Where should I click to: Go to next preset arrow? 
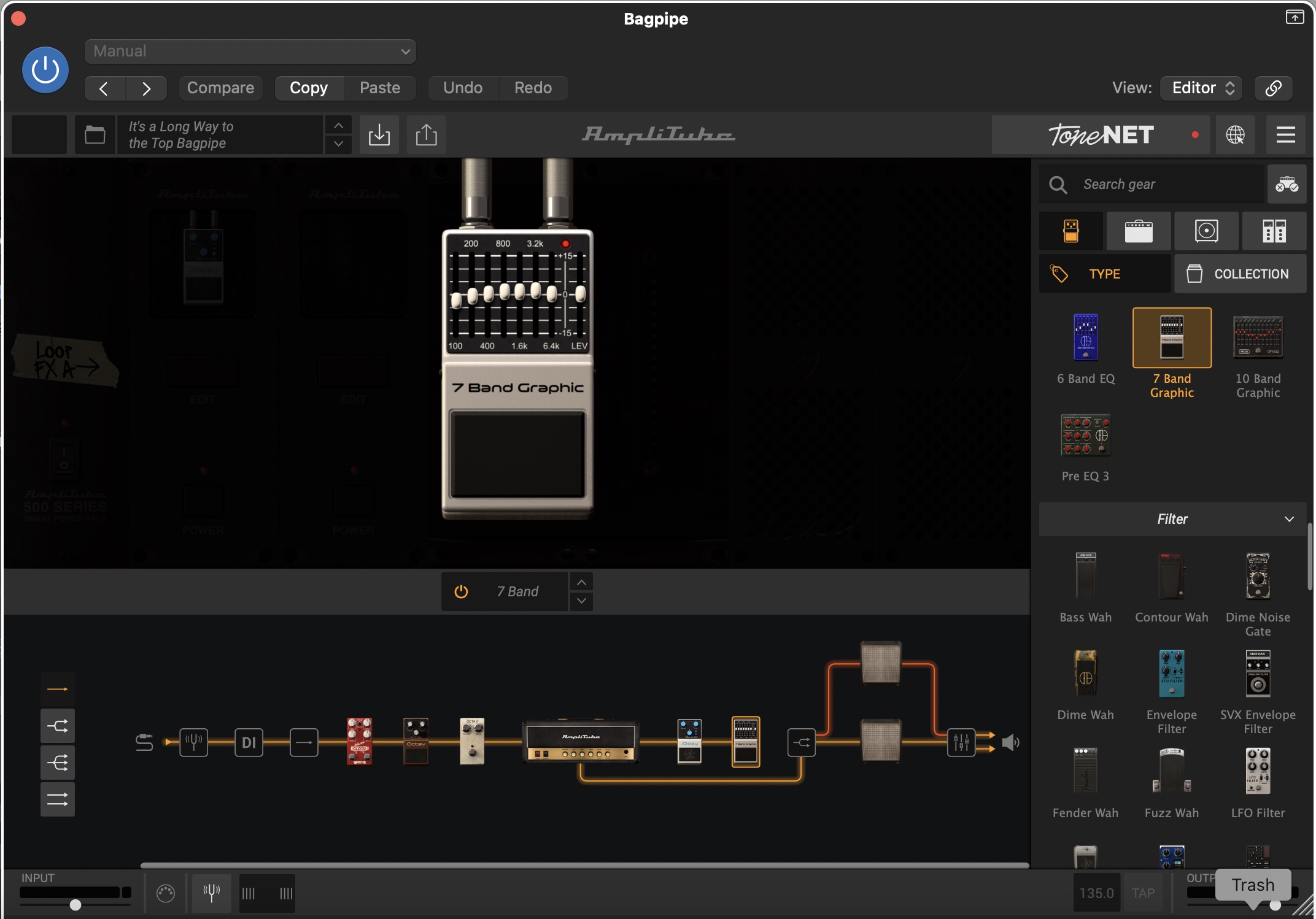coord(146,88)
